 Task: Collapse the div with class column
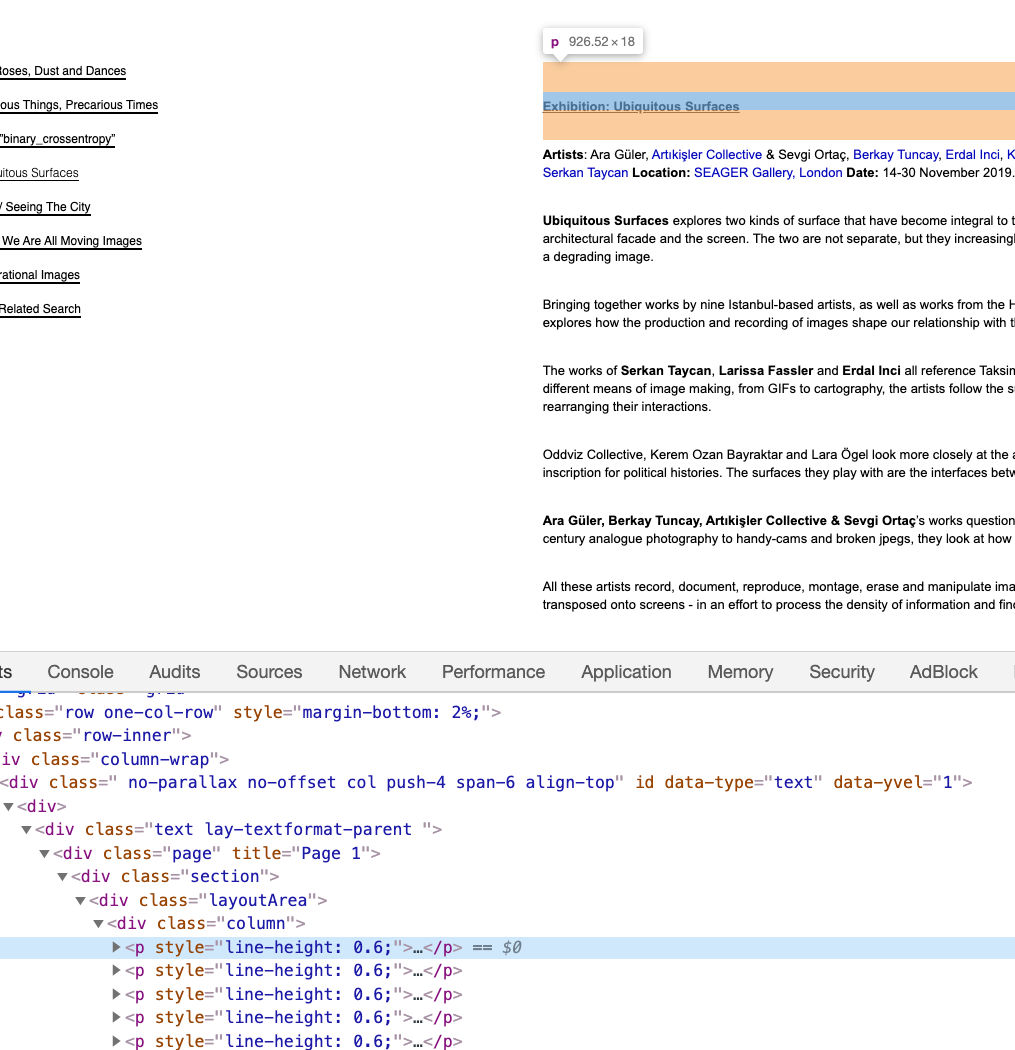tap(98, 923)
